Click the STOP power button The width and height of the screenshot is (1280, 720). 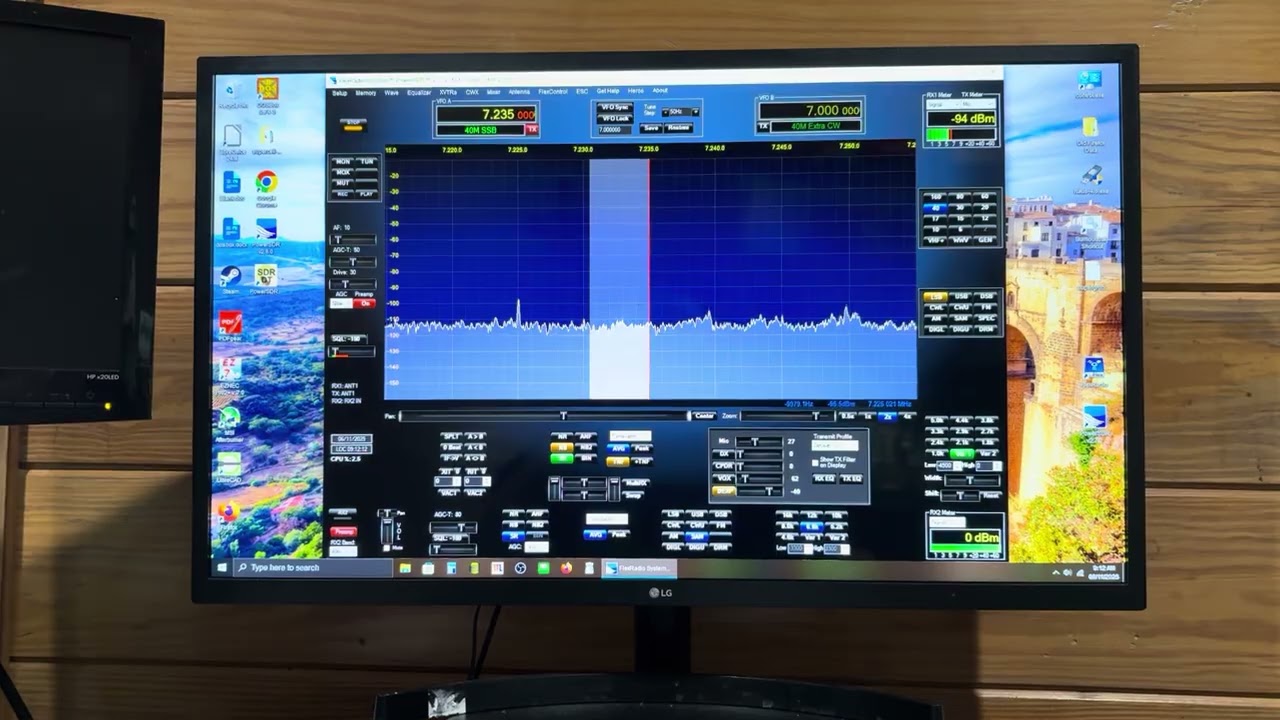click(x=353, y=125)
